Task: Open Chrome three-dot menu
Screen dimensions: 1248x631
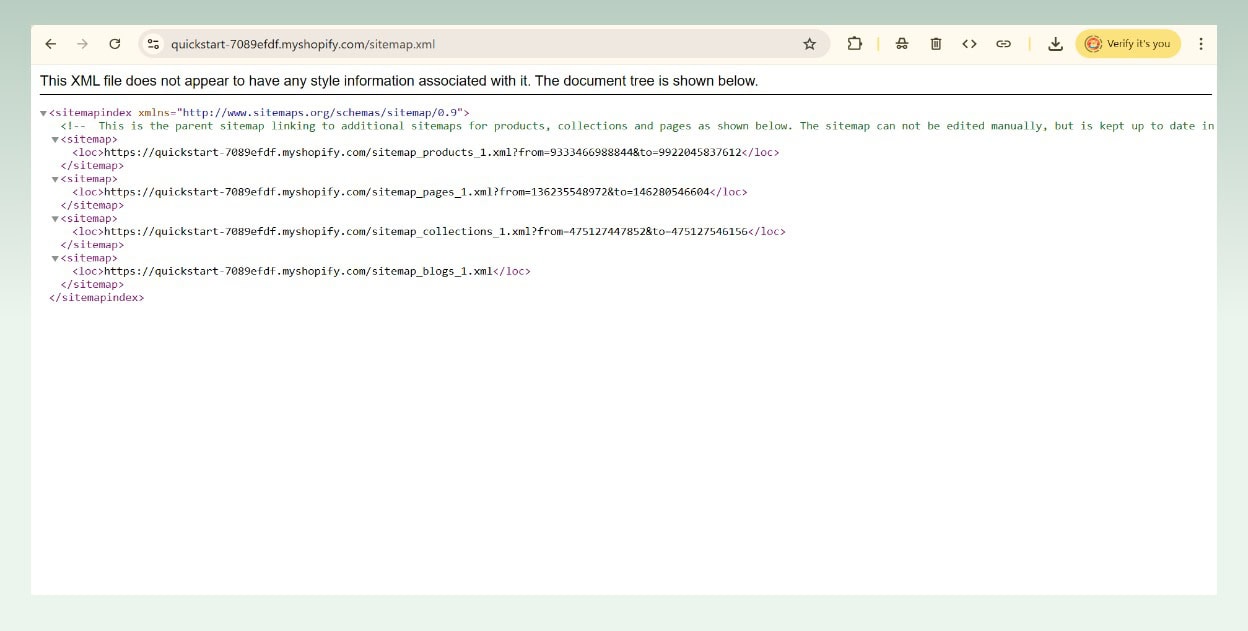Action: [1201, 44]
